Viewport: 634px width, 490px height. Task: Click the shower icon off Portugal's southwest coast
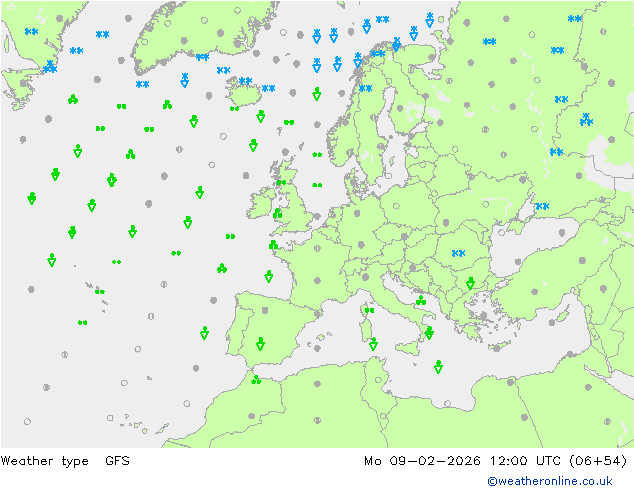pos(205,333)
